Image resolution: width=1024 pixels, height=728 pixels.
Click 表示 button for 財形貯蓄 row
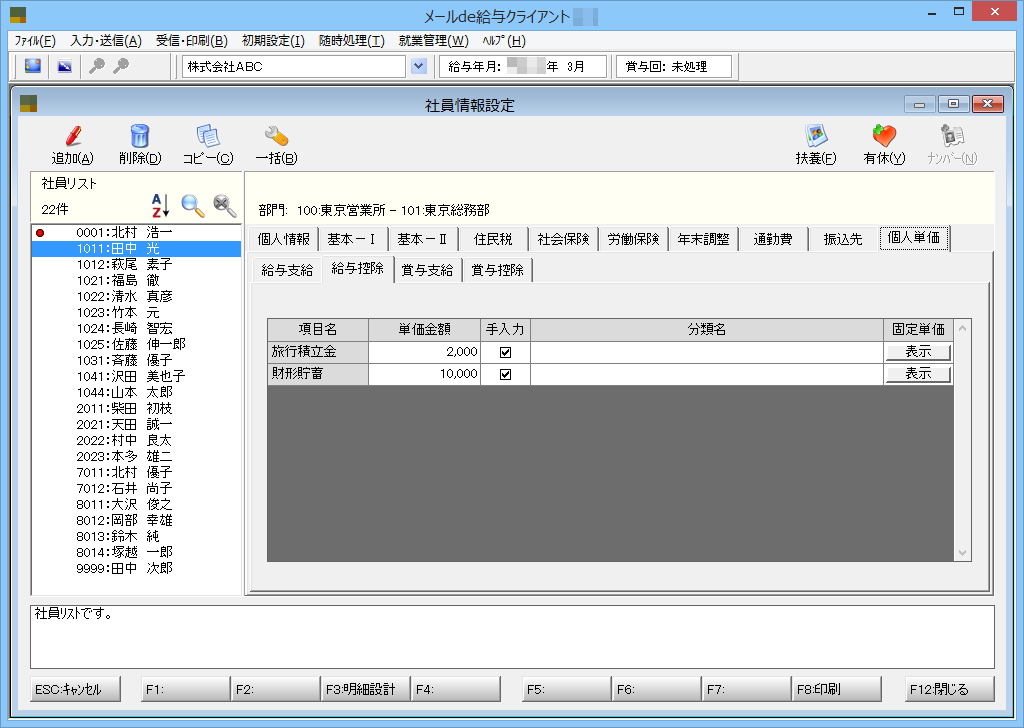tap(918, 373)
